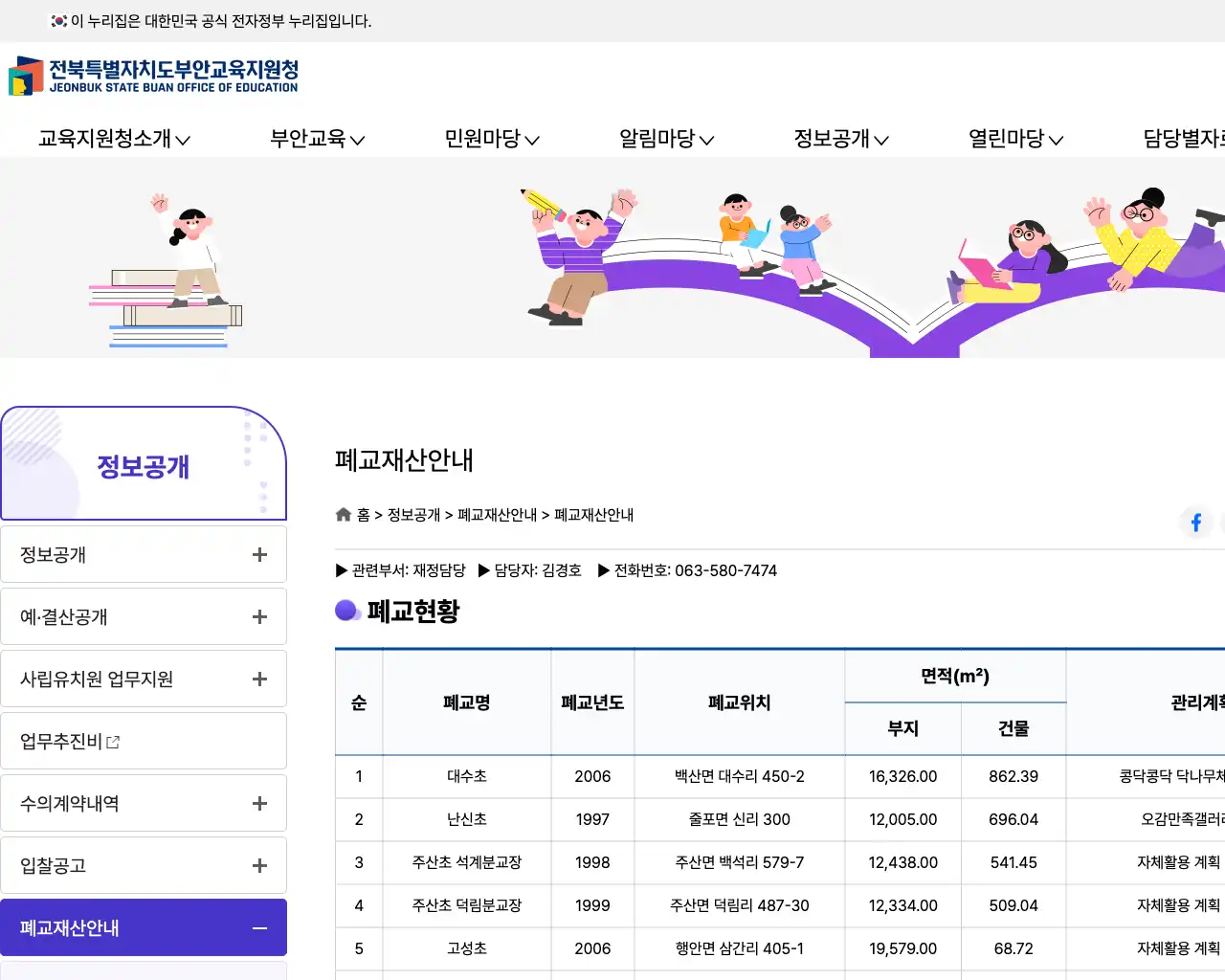Image resolution: width=1225 pixels, height=980 pixels.
Task: Click the 대수초 table row name
Action: (x=467, y=777)
